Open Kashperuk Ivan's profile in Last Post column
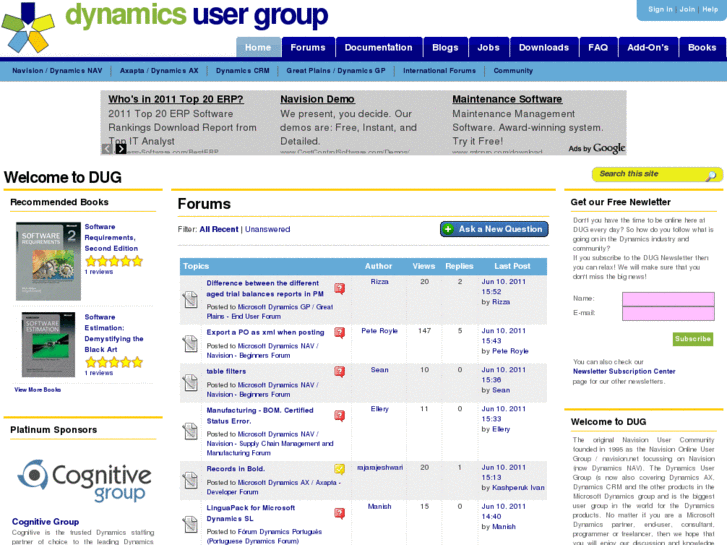 518,487
